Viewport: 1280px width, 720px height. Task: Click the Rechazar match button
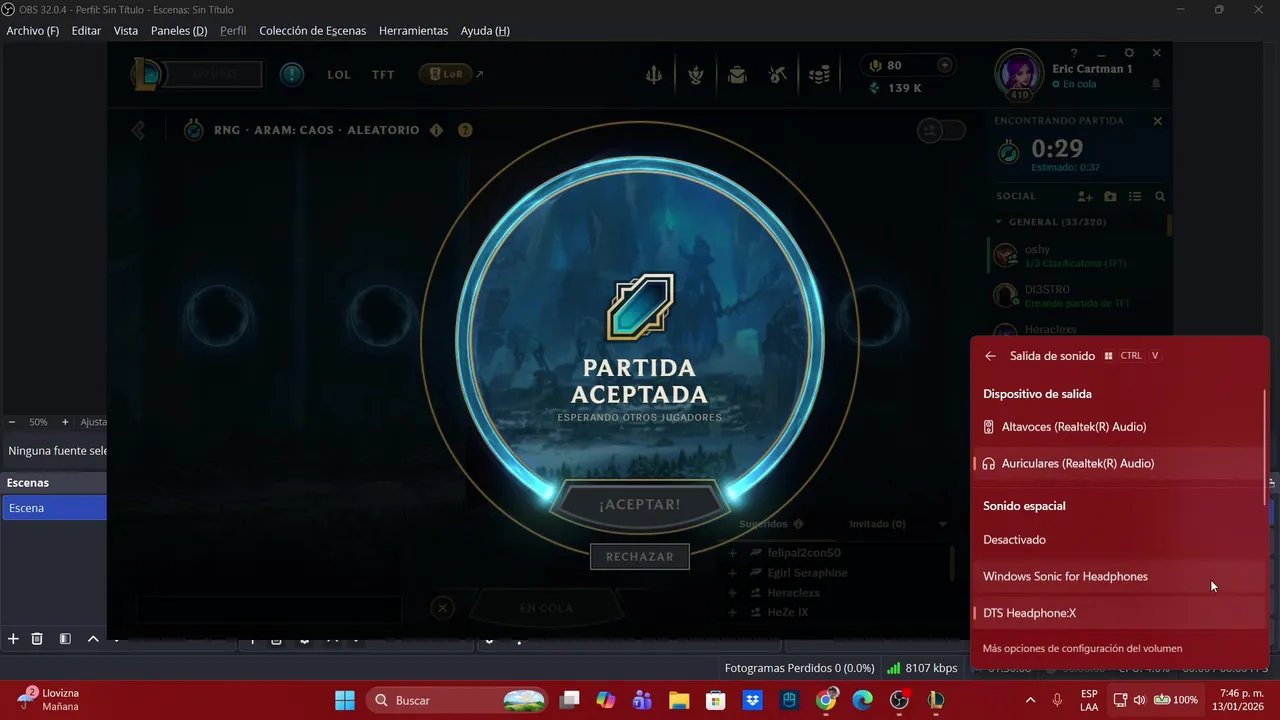[640, 556]
